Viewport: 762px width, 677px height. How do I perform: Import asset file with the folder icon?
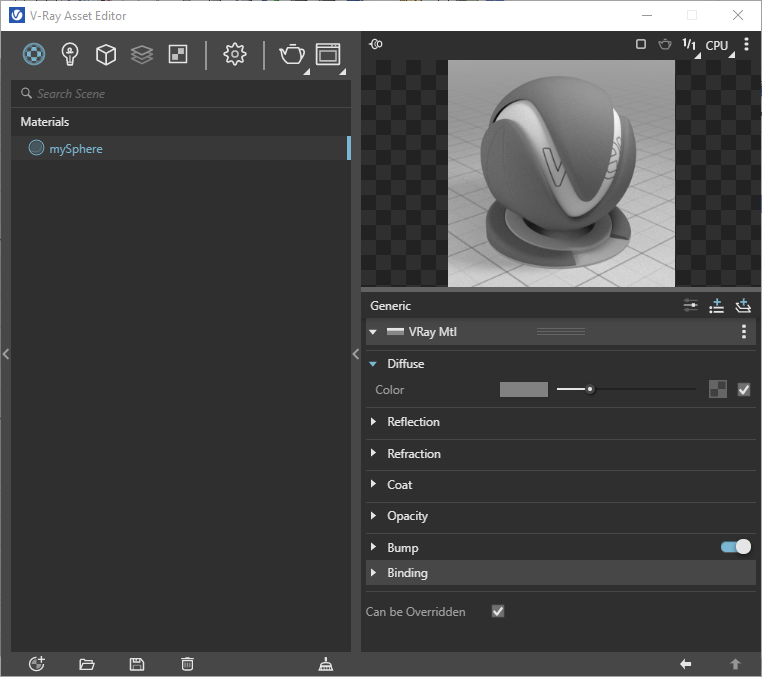click(x=87, y=664)
